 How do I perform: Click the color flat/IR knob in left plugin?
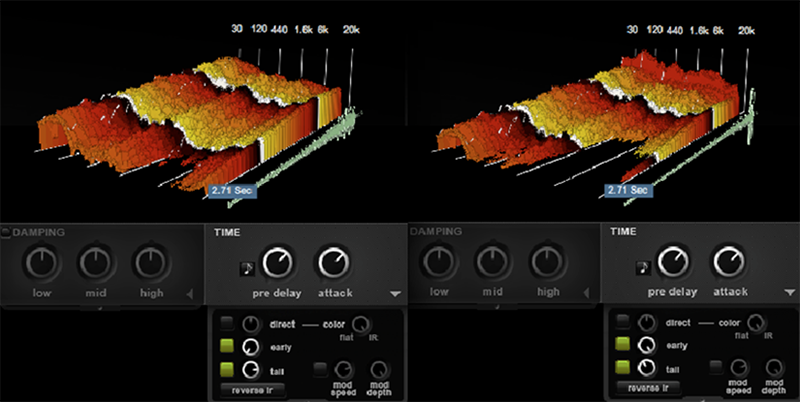[x=358, y=323]
